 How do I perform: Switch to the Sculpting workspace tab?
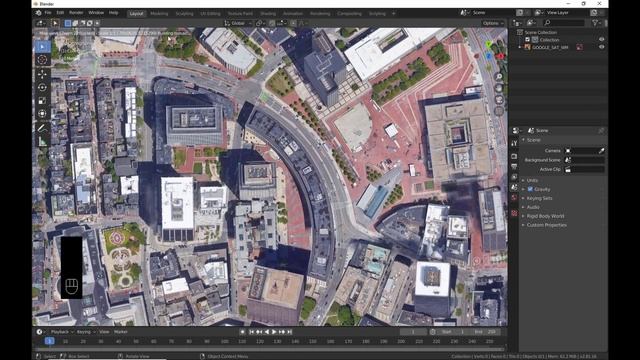click(184, 13)
